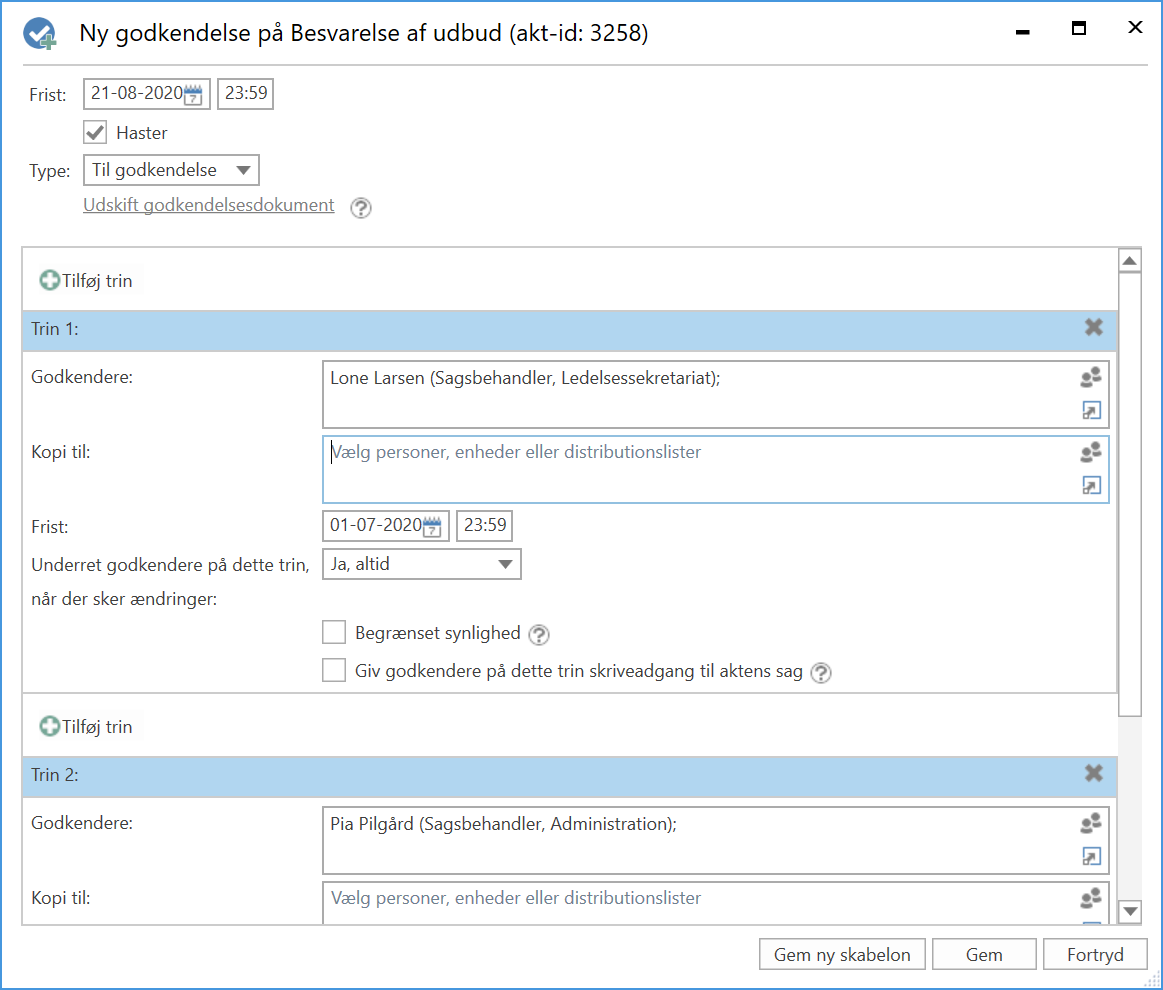
Task: Click Tilføj trin label above Trin 2
Action: click(97, 727)
